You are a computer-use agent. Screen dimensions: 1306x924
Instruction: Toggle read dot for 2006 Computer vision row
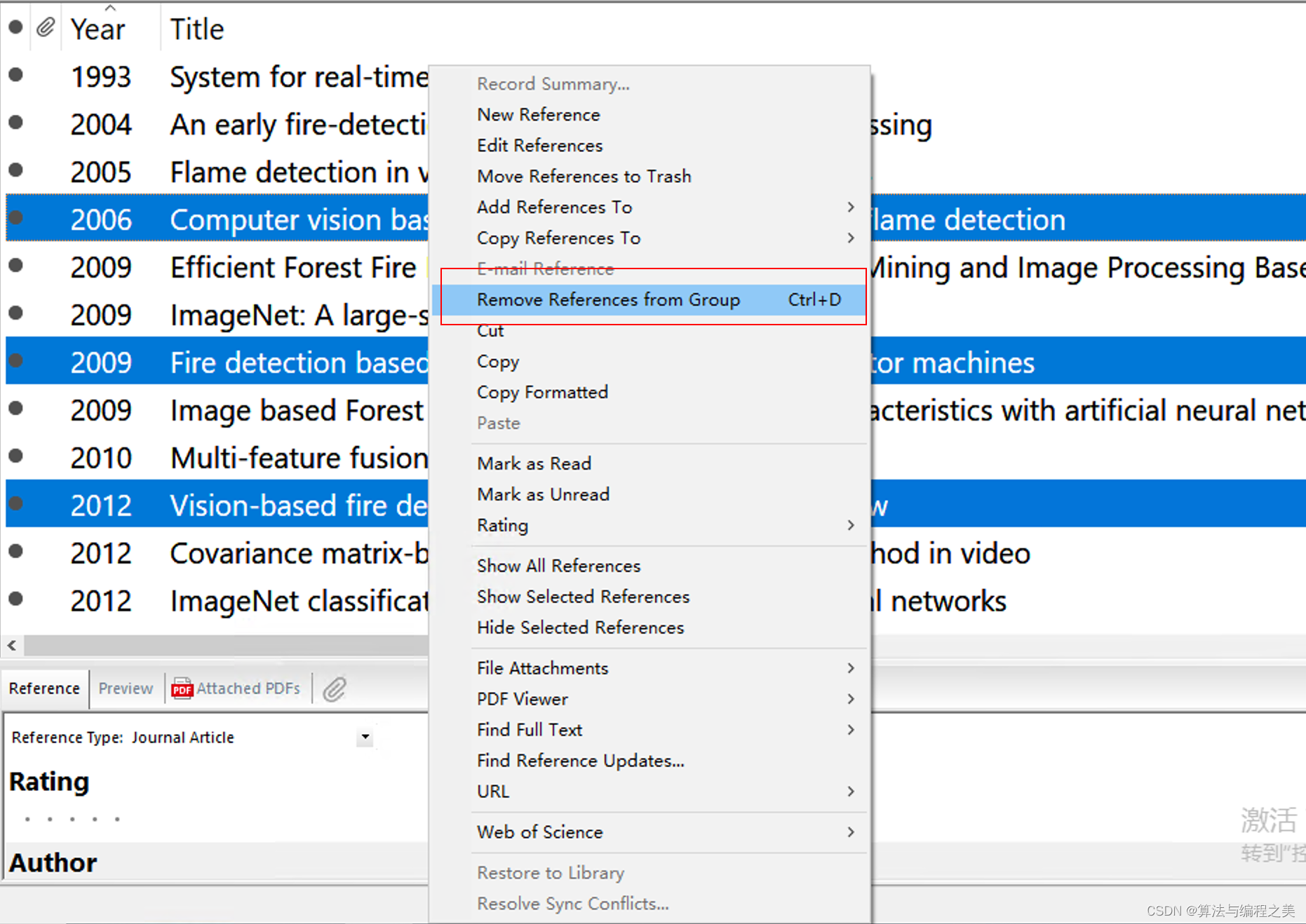(15, 218)
